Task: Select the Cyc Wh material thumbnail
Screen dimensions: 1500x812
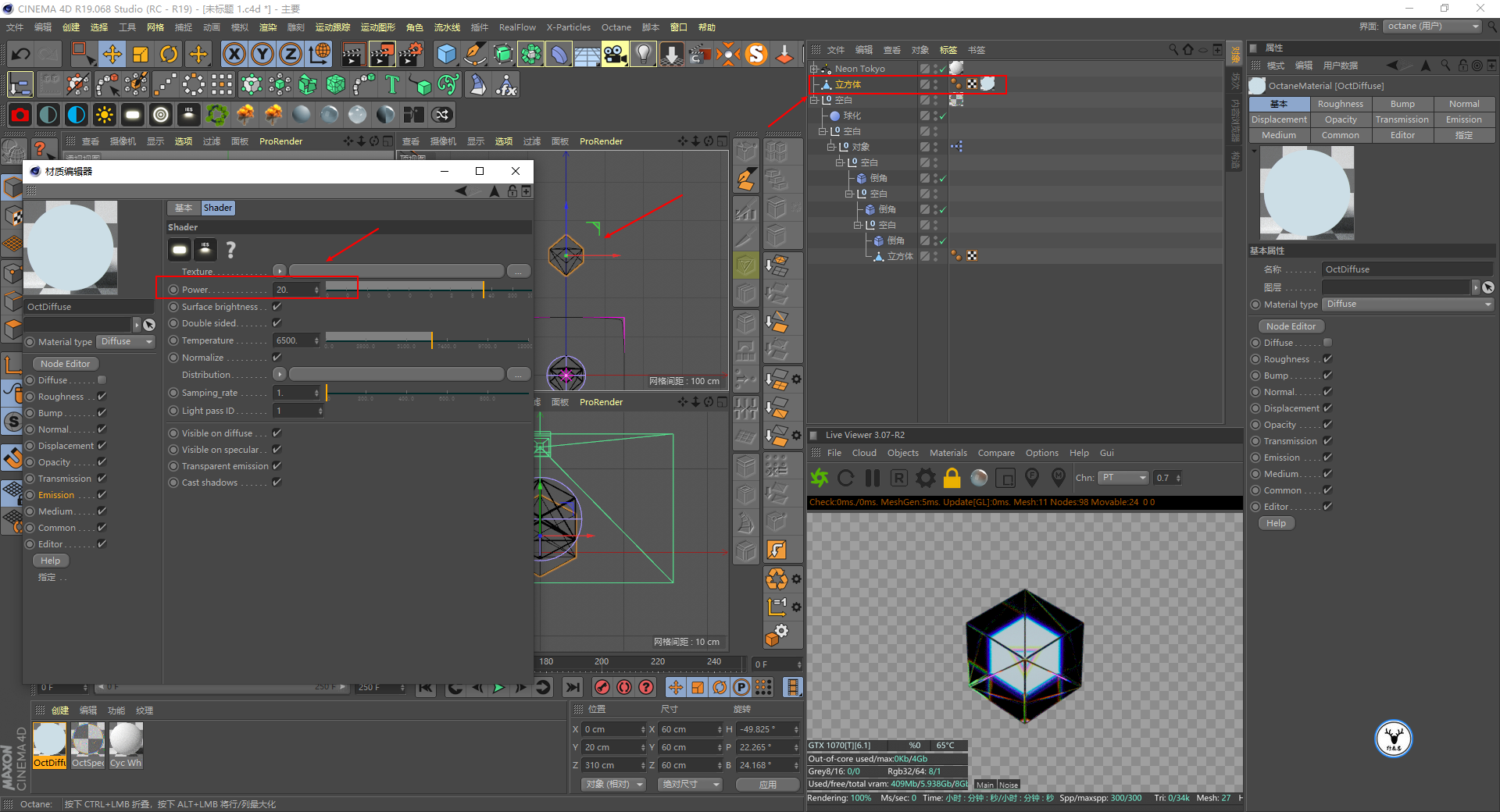Action: [126, 745]
